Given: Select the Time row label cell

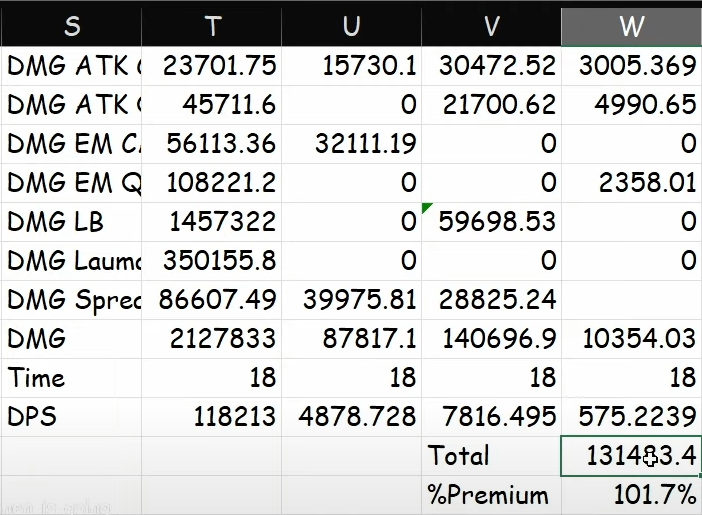Looking at the screenshot, I should coord(71,378).
